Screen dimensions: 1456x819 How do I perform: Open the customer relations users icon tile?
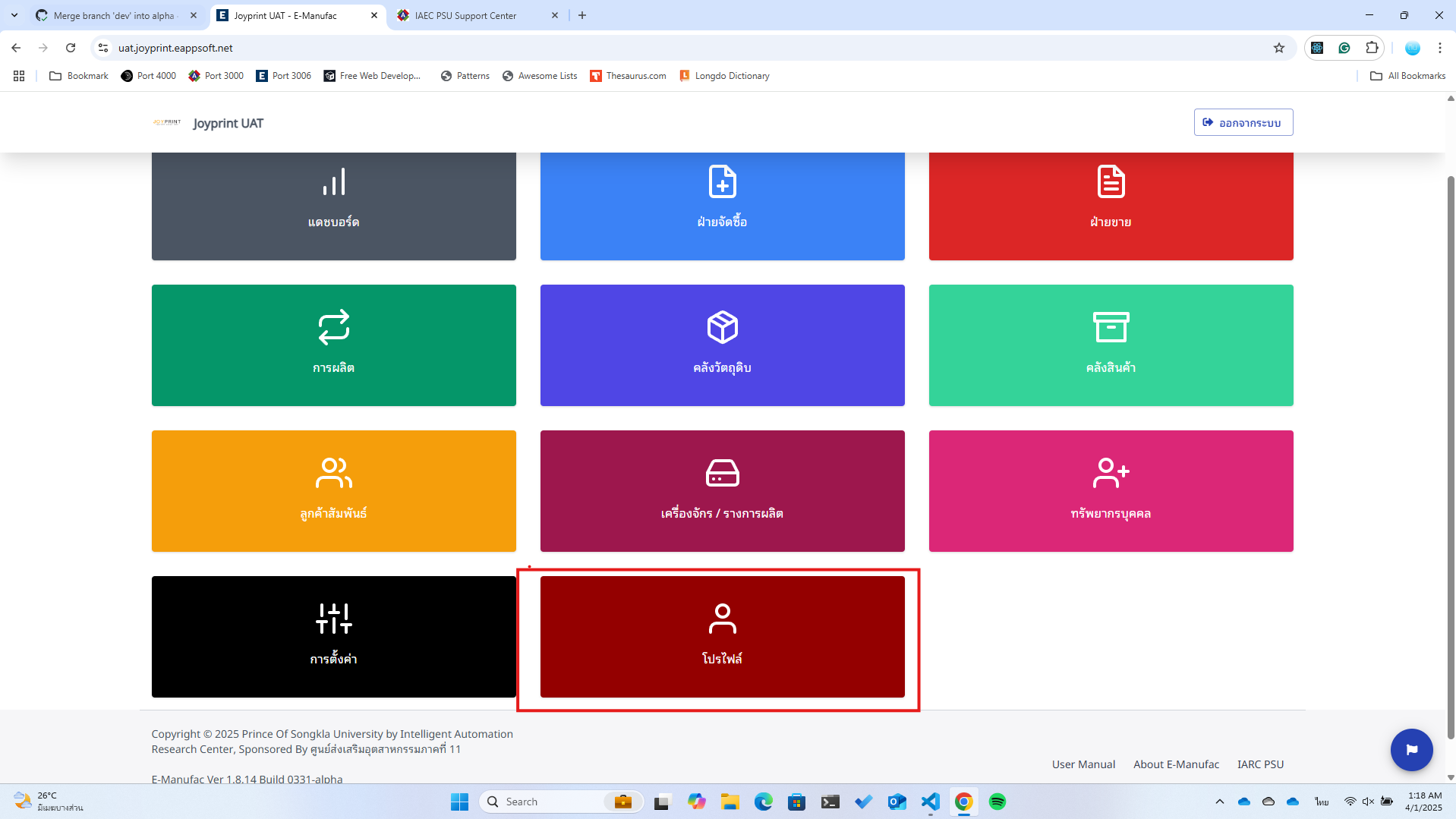[x=333, y=490]
